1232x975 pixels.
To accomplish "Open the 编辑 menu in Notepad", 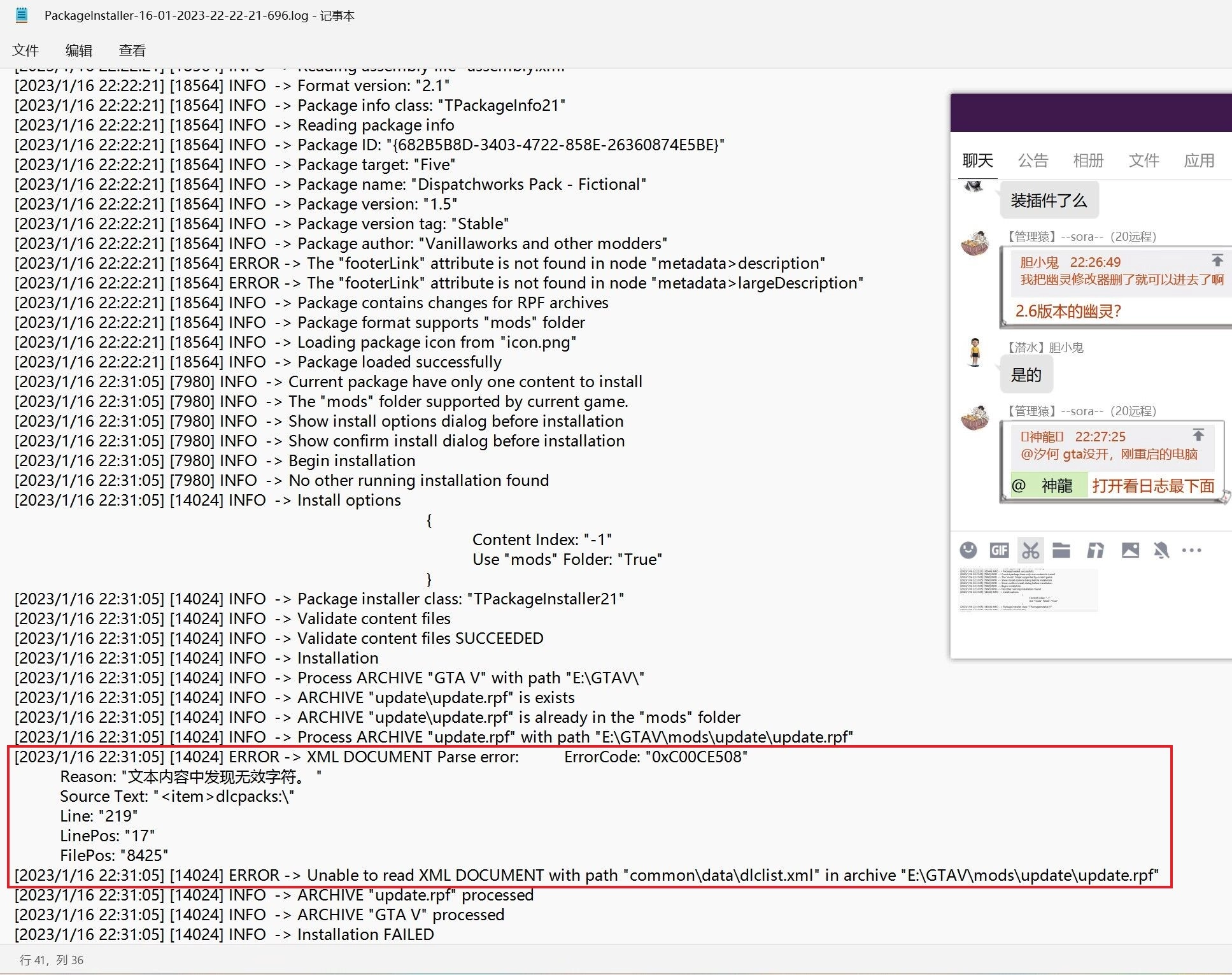I will (x=79, y=50).
